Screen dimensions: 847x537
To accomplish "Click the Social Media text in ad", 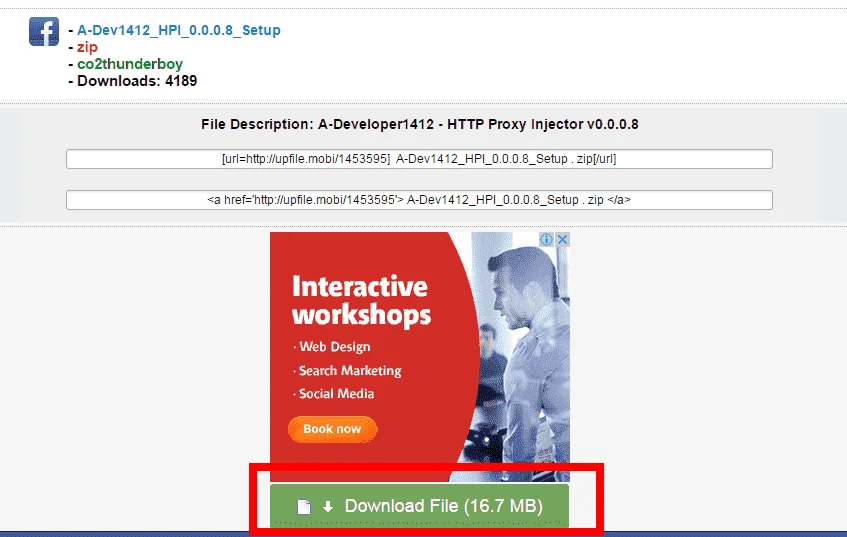I will [337, 394].
